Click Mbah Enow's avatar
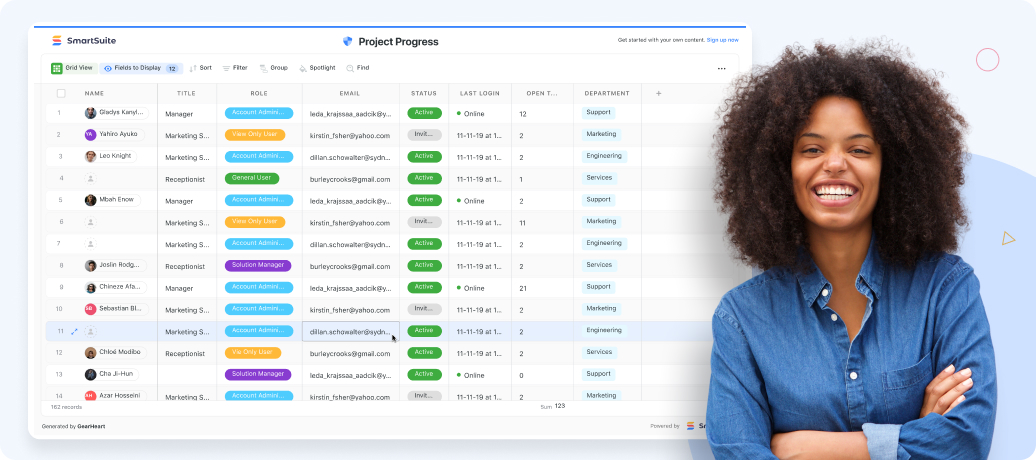The width and height of the screenshot is (1036, 460). 91,200
